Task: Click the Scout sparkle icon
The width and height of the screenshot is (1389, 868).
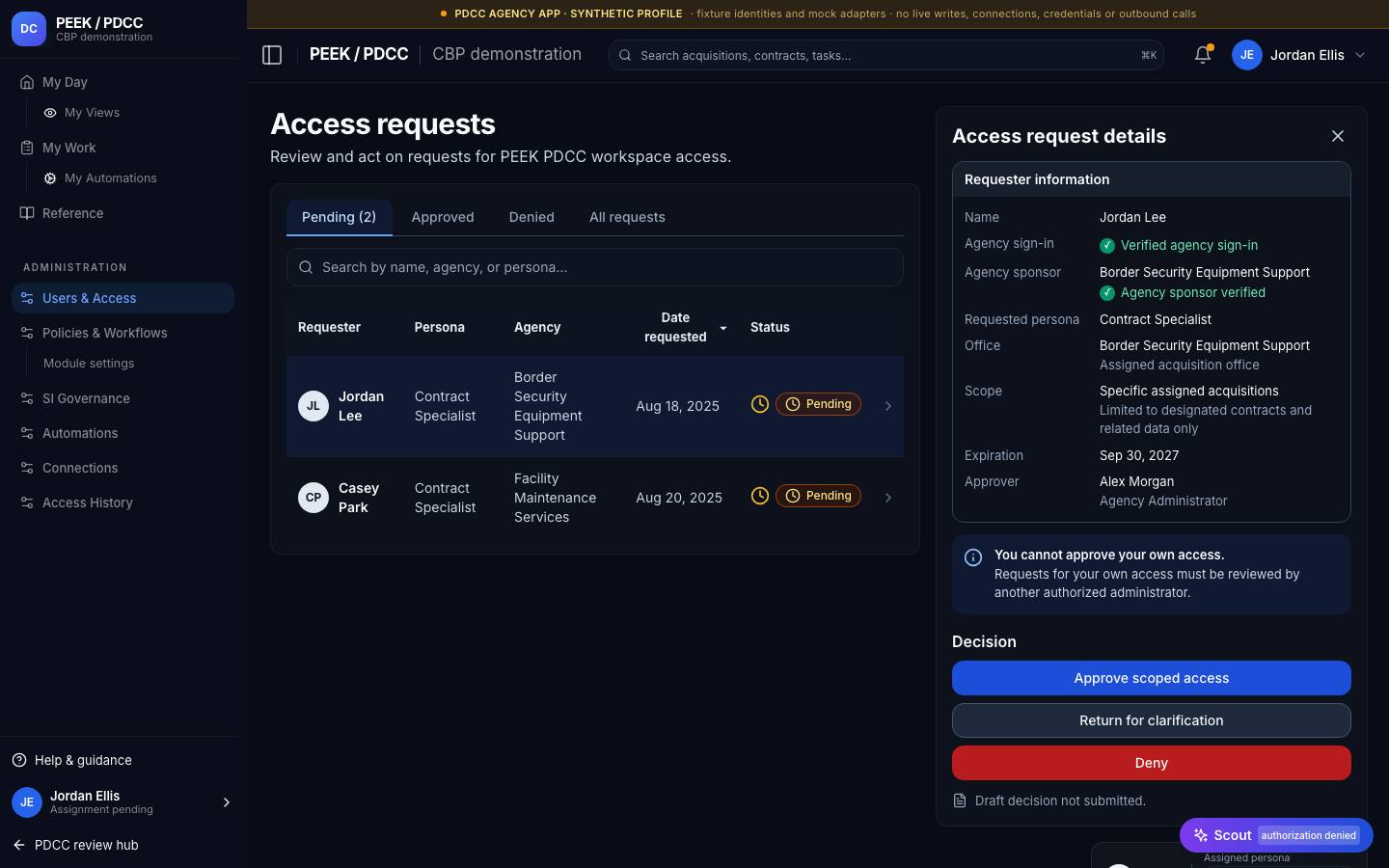Action: pyautogui.click(x=1201, y=835)
